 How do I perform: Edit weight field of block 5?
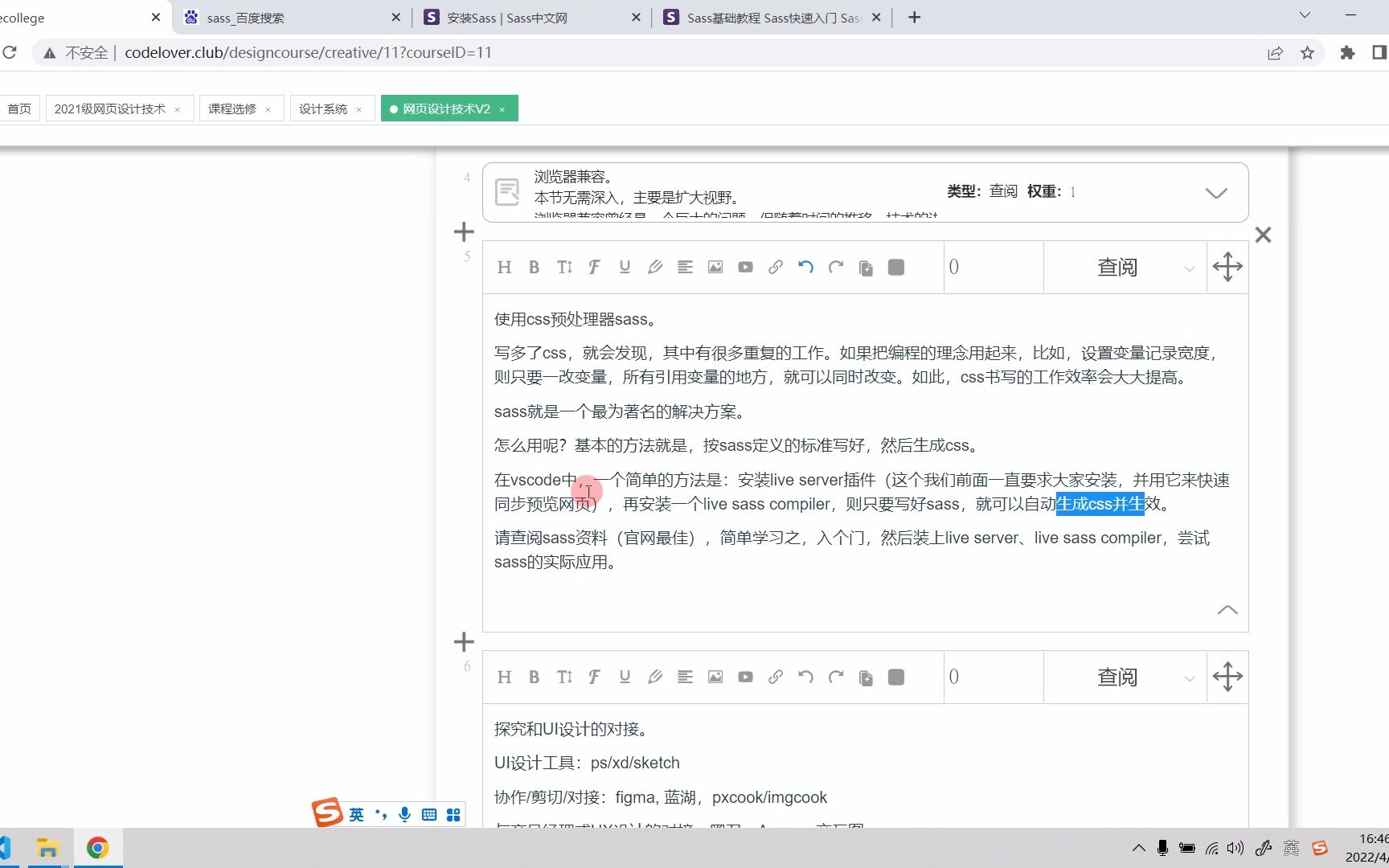(x=994, y=268)
